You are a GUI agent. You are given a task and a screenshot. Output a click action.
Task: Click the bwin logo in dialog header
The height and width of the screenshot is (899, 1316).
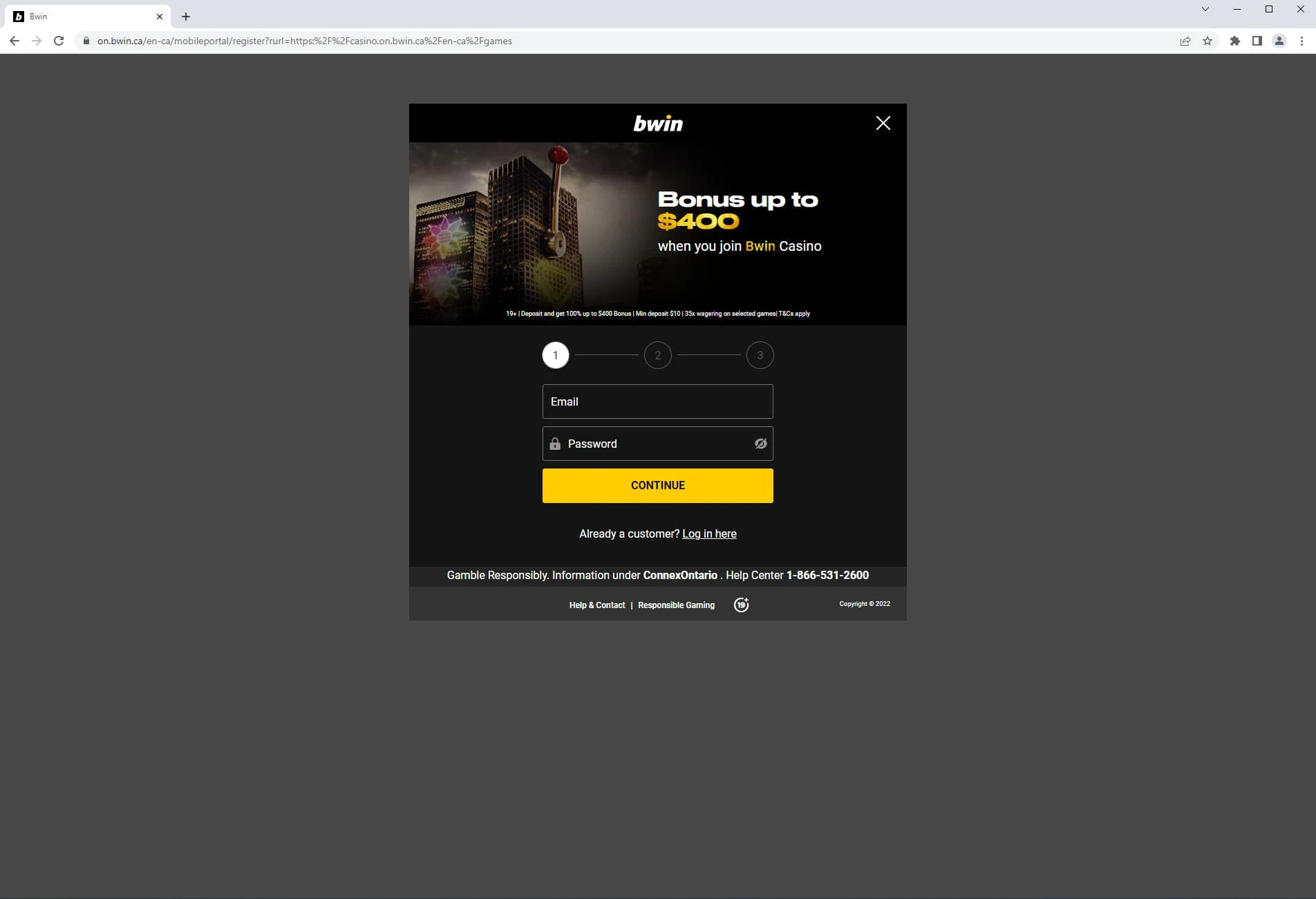pos(658,123)
